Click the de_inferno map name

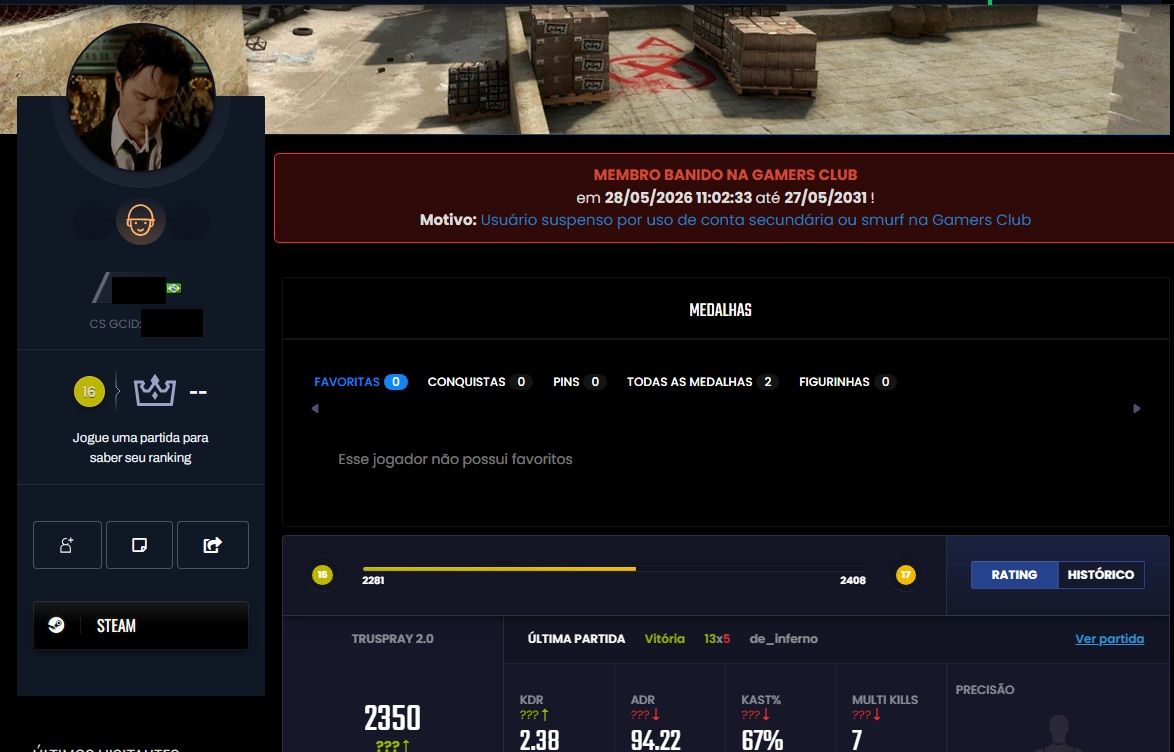click(x=784, y=639)
